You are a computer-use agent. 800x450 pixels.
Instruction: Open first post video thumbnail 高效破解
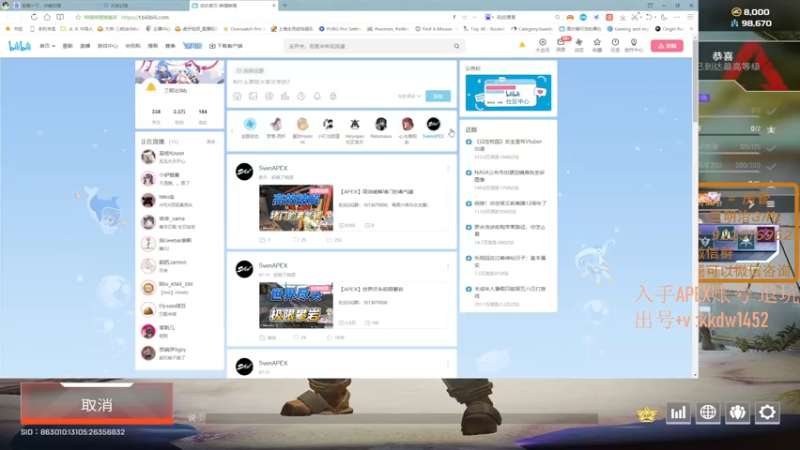296,208
